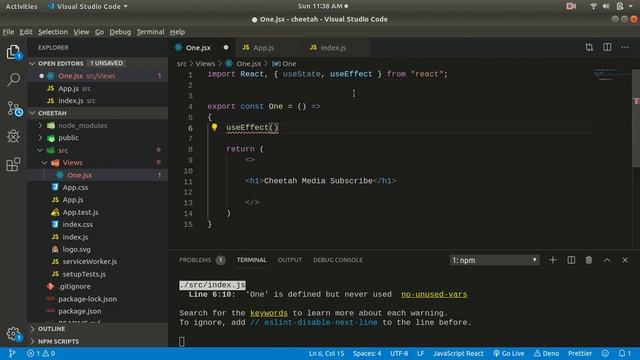Select the 1: npm terminal dropdown
Viewport: 640px width, 360px height.
[x=494, y=260]
